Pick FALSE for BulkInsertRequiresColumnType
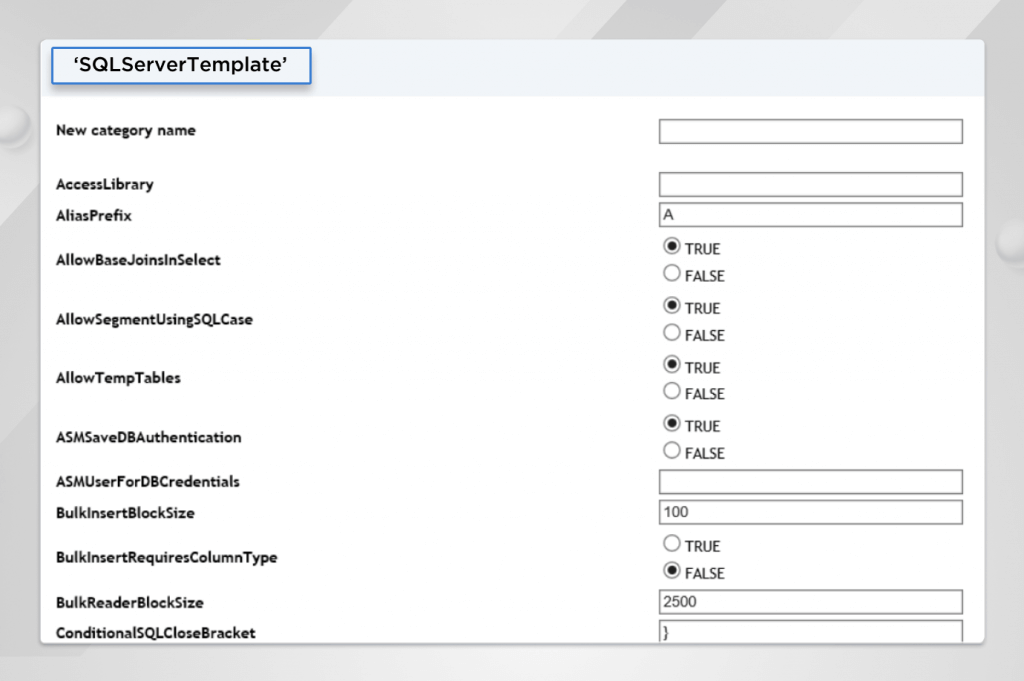Image resolution: width=1024 pixels, height=681 pixels. click(672, 571)
